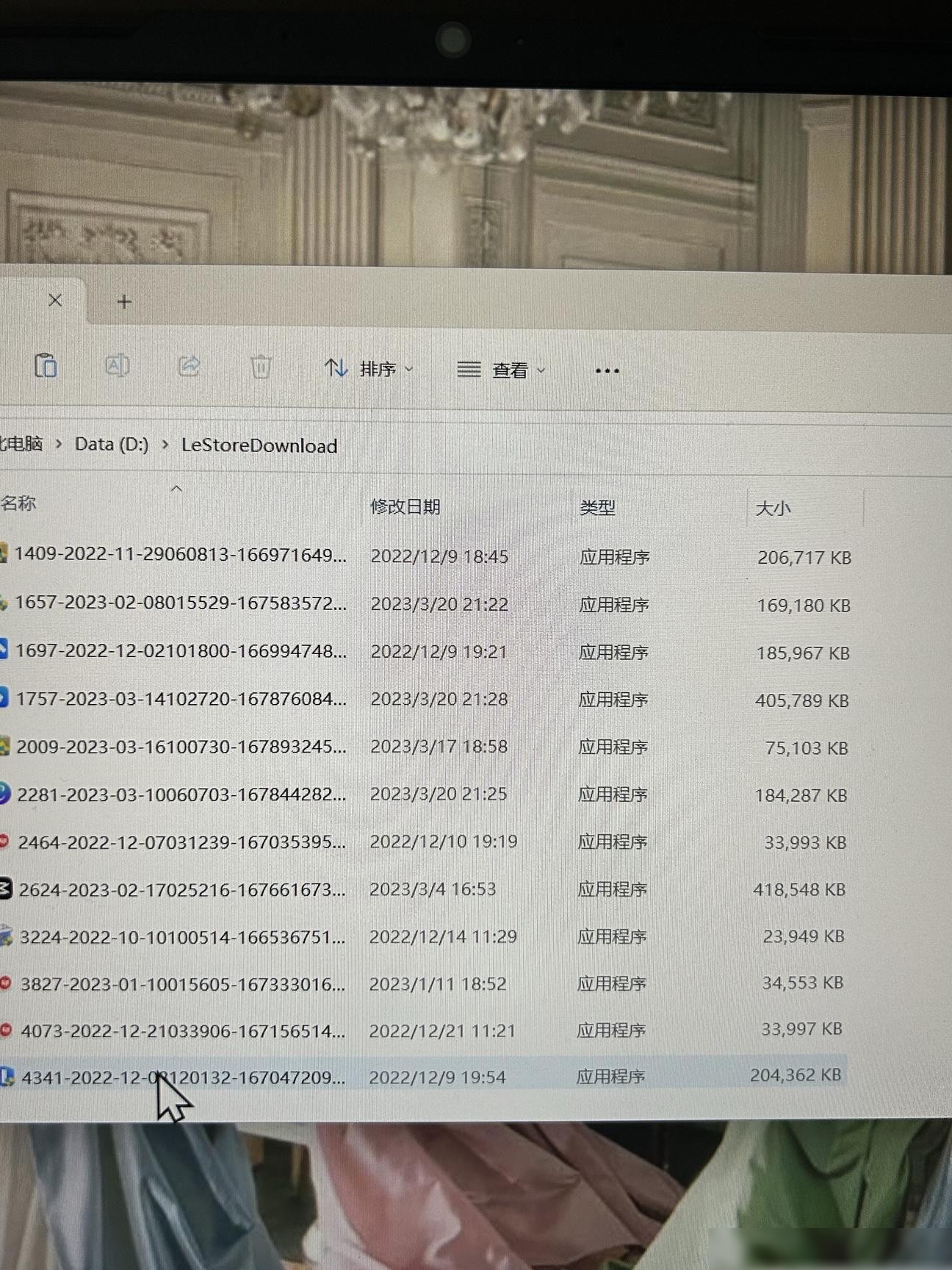This screenshot has height=1270, width=952.
Task: Open the three-dot more options menu
Action: click(x=607, y=370)
